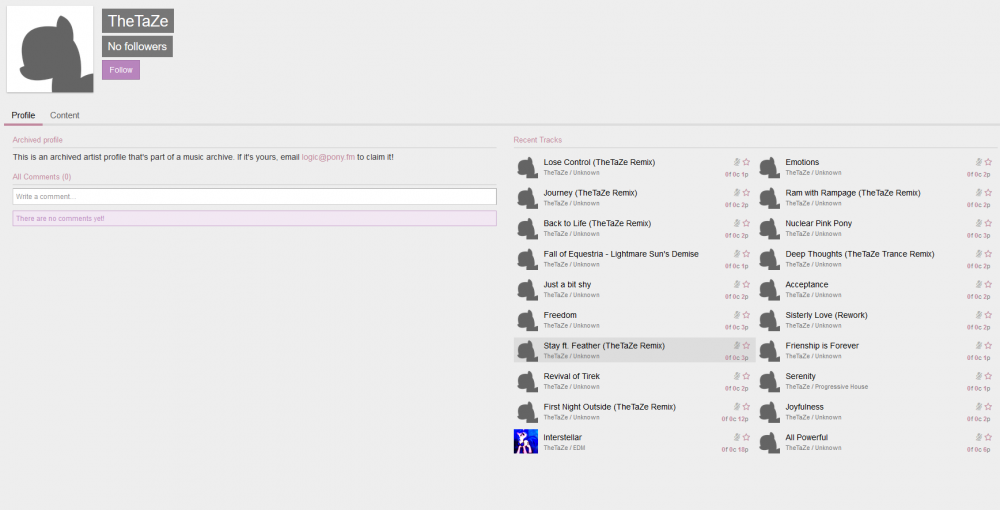This screenshot has width=1000, height=510.
Task: Open the logic@pony.fm email link
Action: pyautogui.click(x=327, y=157)
